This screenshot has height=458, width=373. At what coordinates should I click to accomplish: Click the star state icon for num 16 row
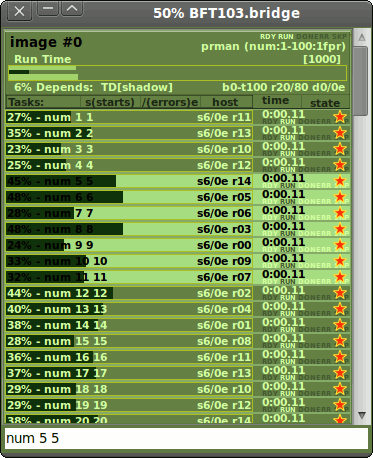tap(340, 357)
